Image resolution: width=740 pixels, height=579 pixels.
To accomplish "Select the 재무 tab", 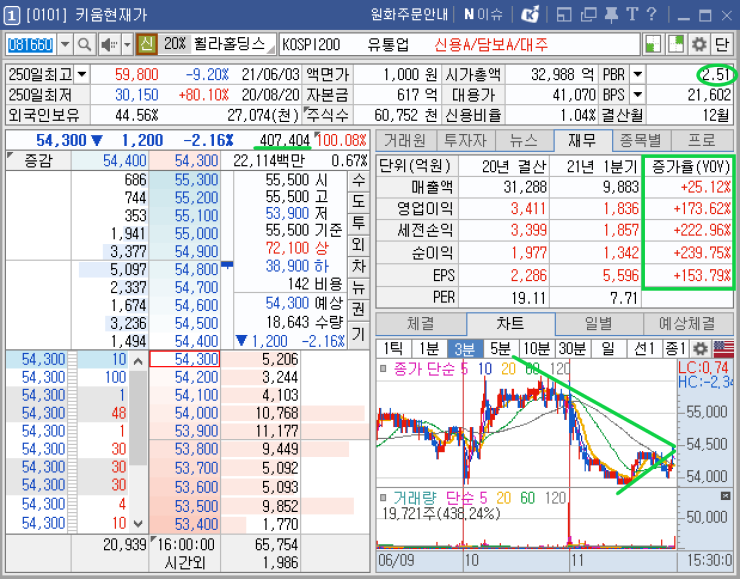I will pyautogui.click(x=583, y=140).
